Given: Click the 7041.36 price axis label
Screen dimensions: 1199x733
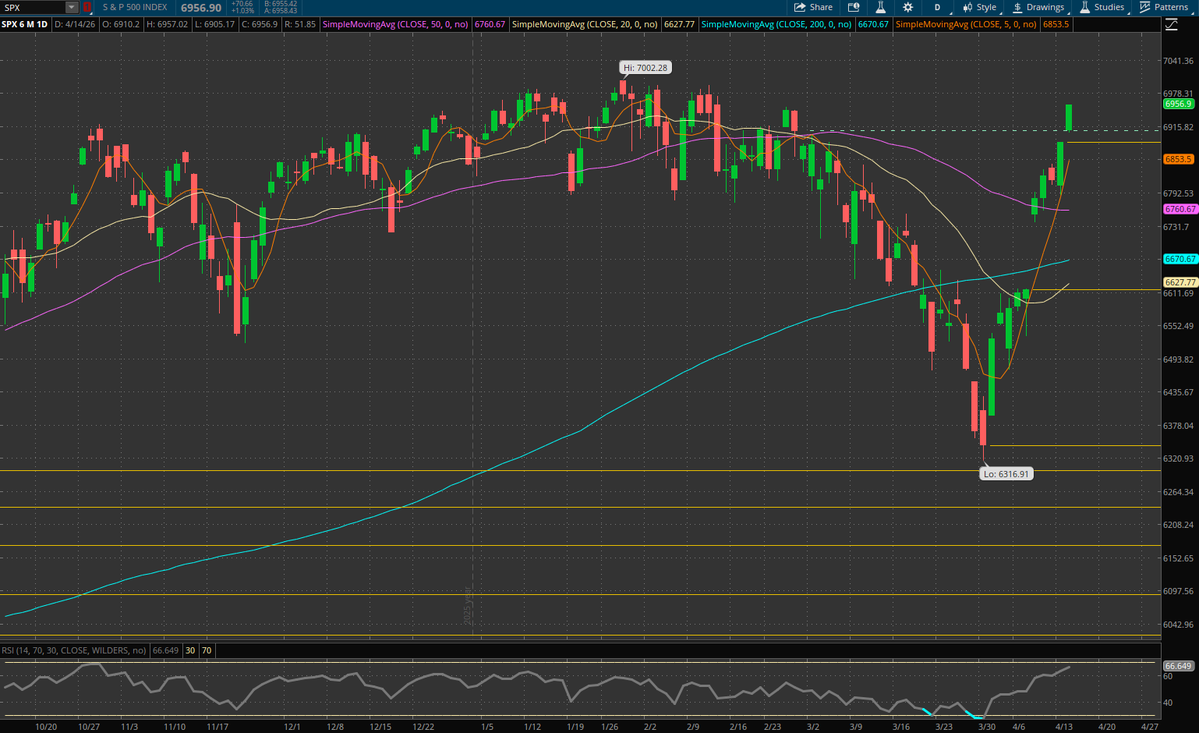Looking at the screenshot, I should (1178, 60).
